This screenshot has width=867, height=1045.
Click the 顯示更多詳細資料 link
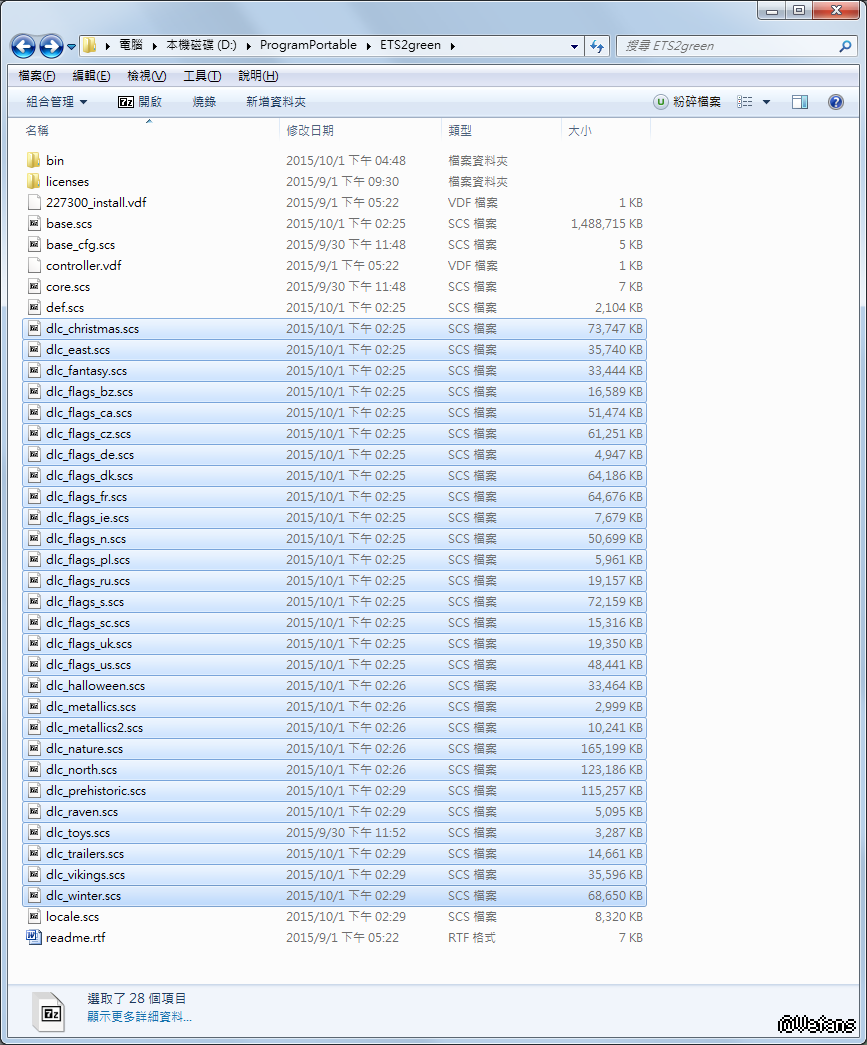[x=139, y=1017]
